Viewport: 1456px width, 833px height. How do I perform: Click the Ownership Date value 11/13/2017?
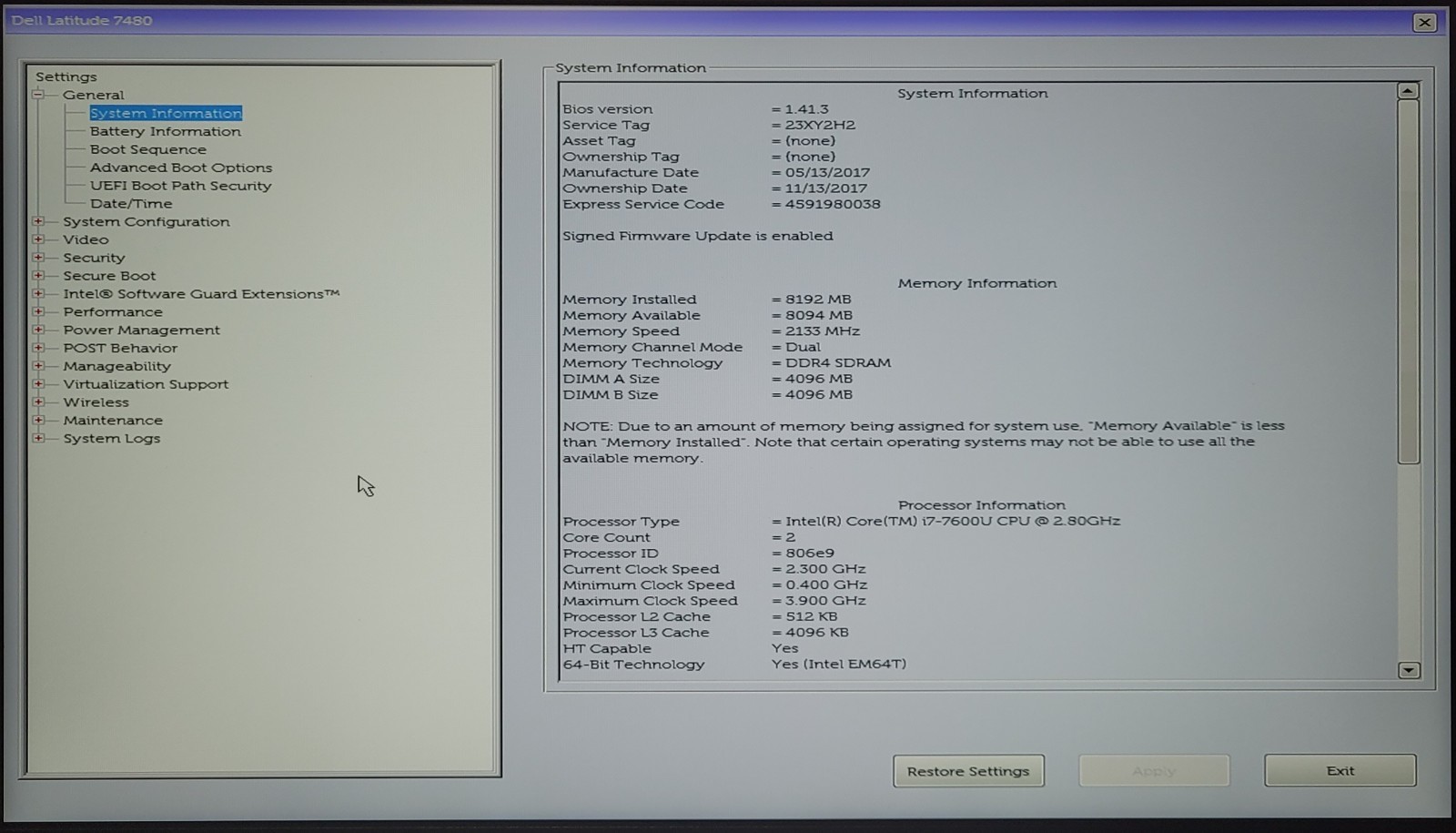pos(827,188)
